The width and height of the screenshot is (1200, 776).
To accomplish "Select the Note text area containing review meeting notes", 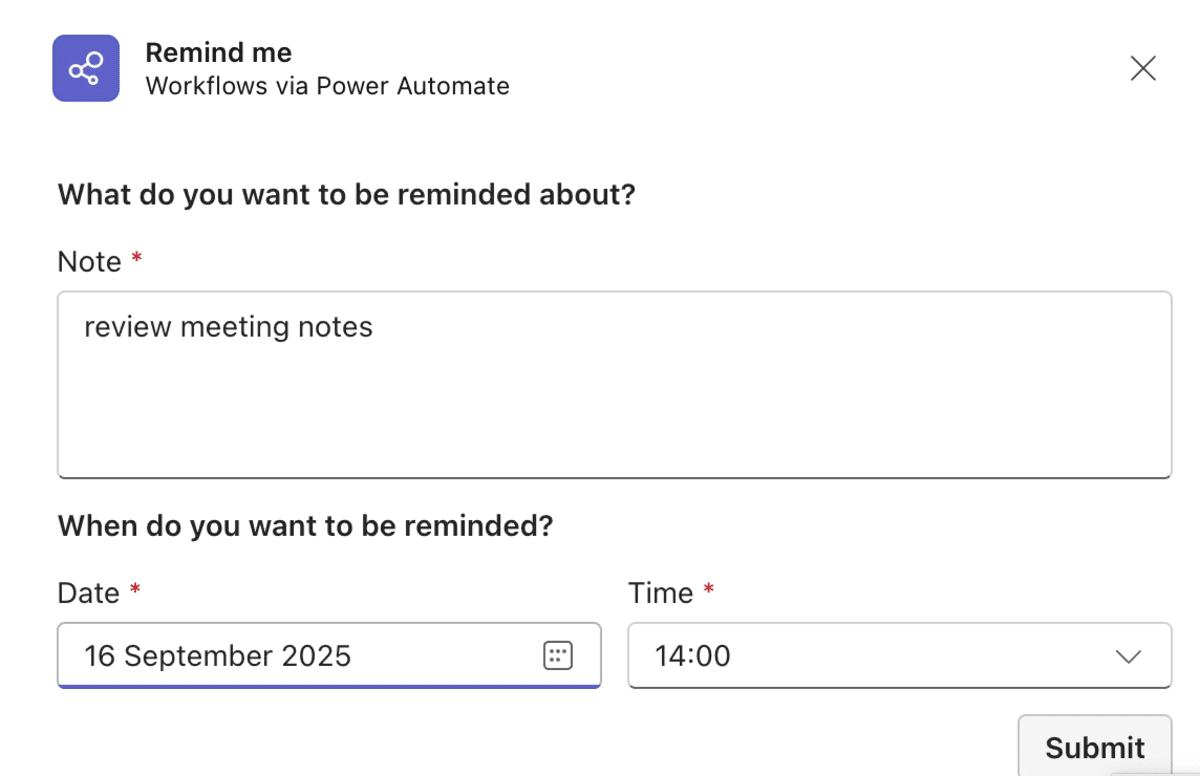I will click(x=614, y=384).
